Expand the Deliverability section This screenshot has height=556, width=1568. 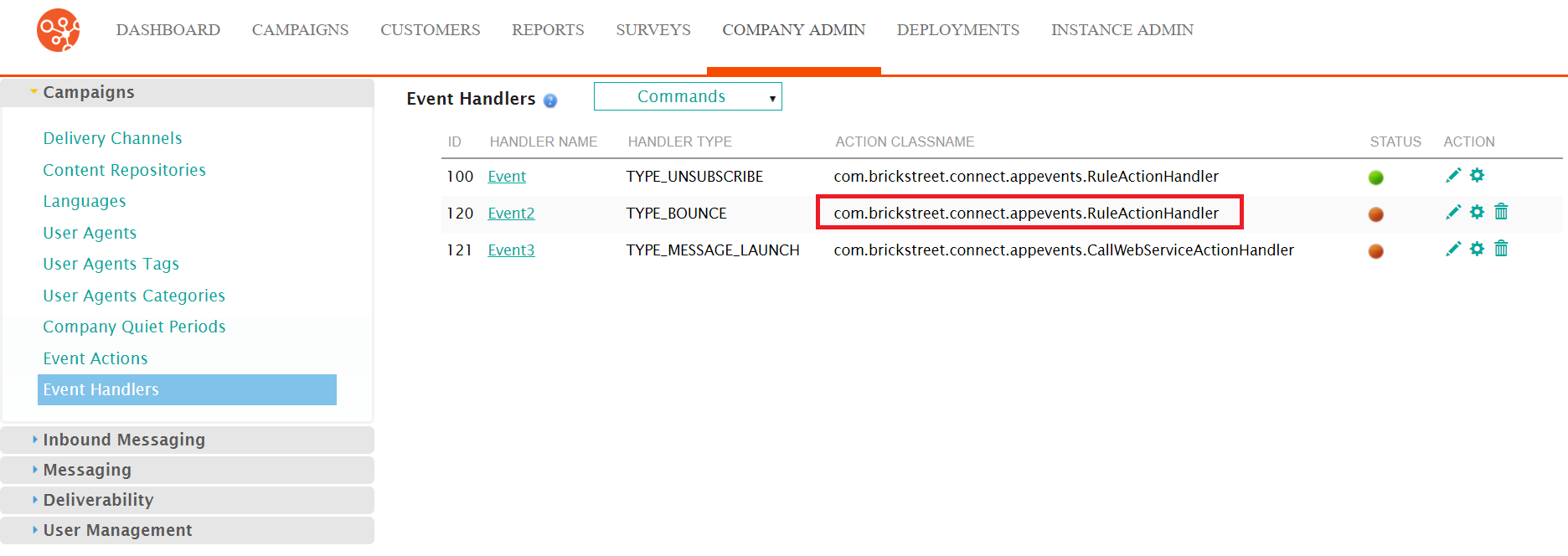pyautogui.click(x=188, y=500)
